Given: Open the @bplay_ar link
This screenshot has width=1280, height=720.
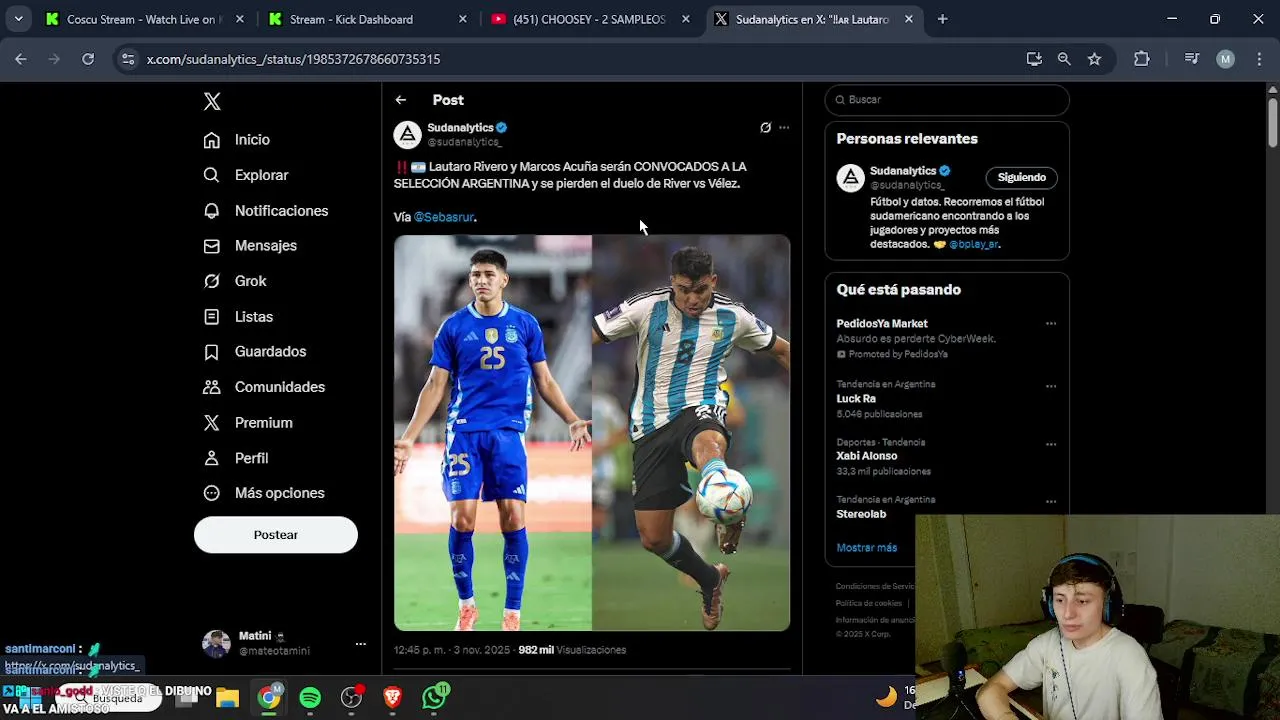Looking at the screenshot, I should click(x=973, y=244).
